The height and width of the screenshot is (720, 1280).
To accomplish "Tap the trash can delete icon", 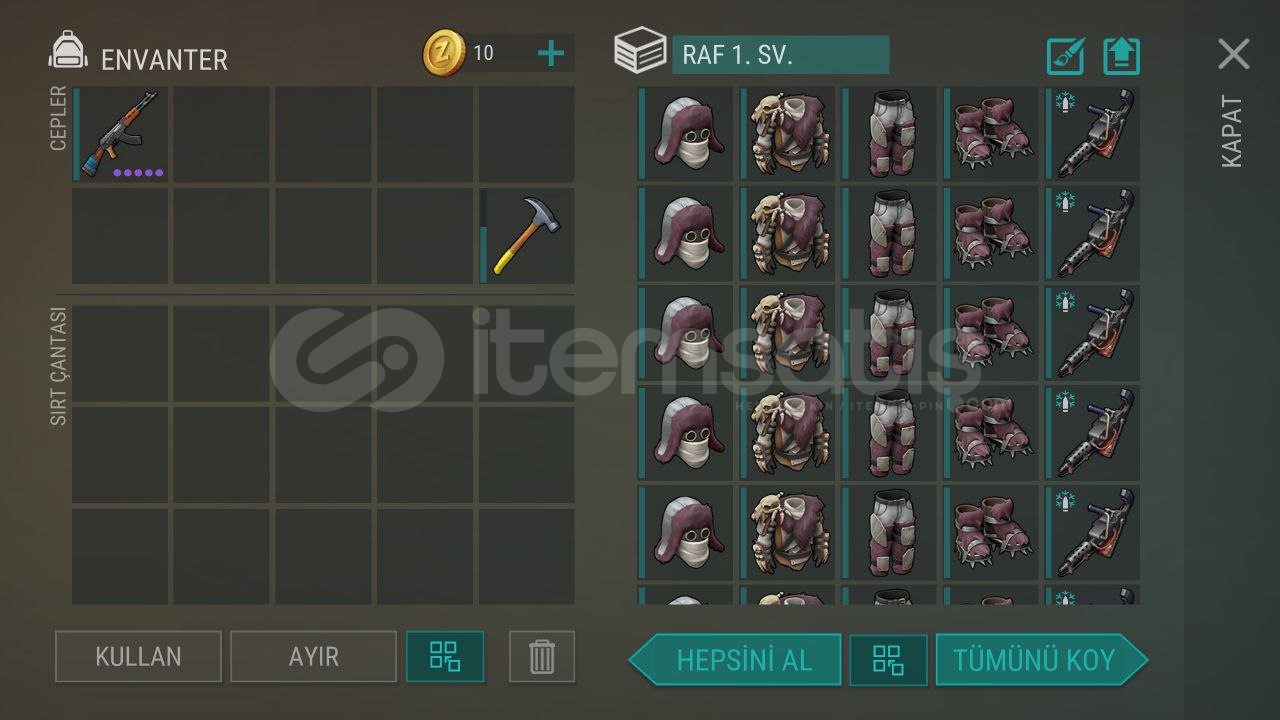I will pyautogui.click(x=541, y=657).
